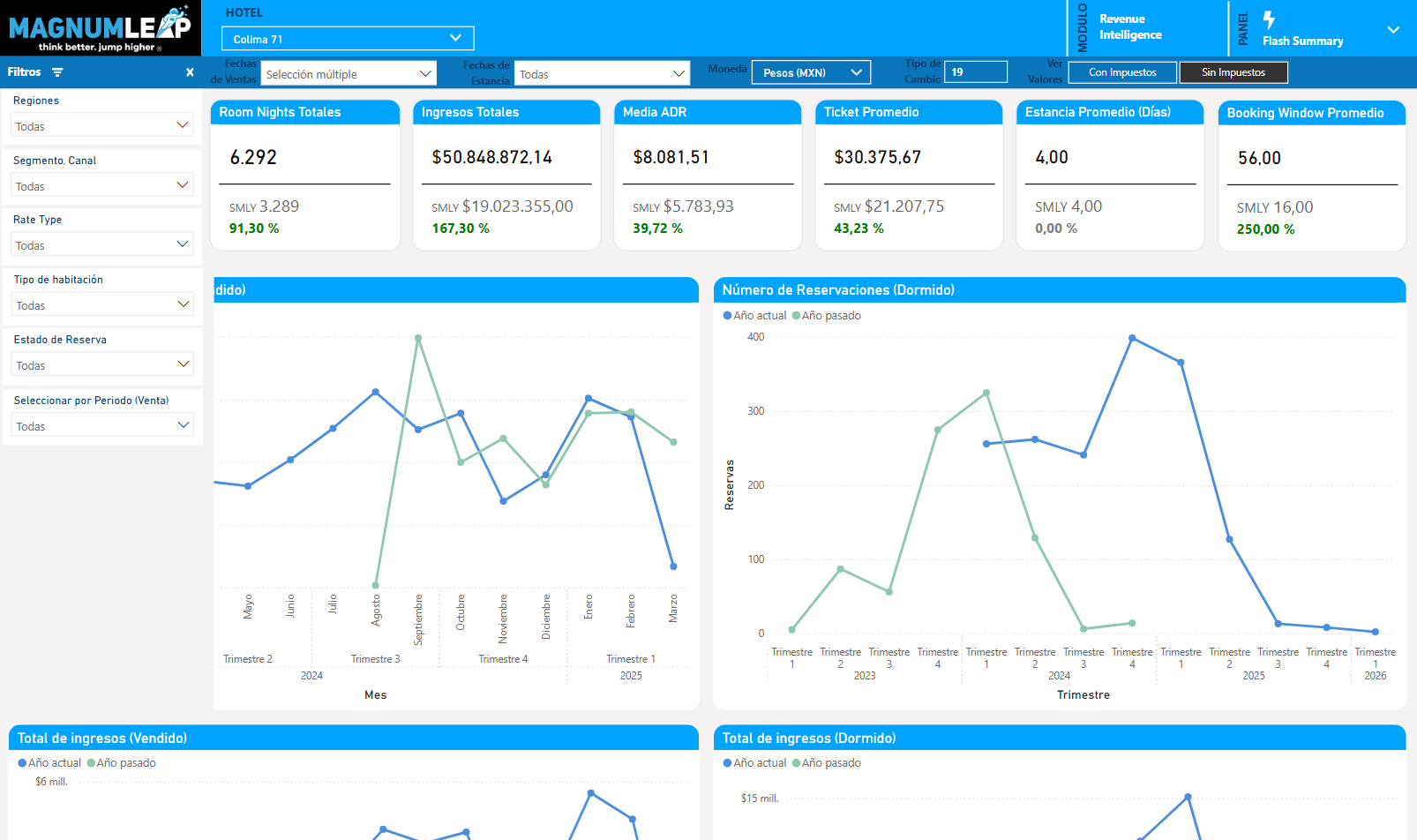This screenshot has width=1417, height=840.
Task: Click the Número de Reservaciones (Dormido) chart title
Action: coord(838,289)
